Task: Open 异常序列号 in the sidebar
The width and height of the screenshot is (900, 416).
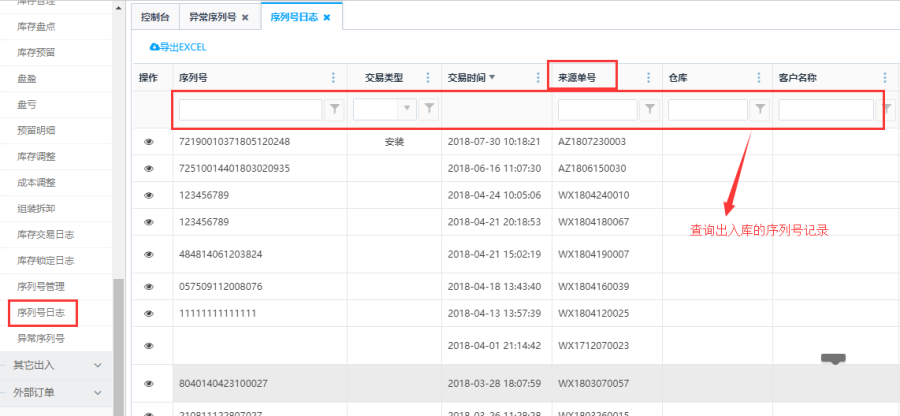Action: (x=43, y=339)
